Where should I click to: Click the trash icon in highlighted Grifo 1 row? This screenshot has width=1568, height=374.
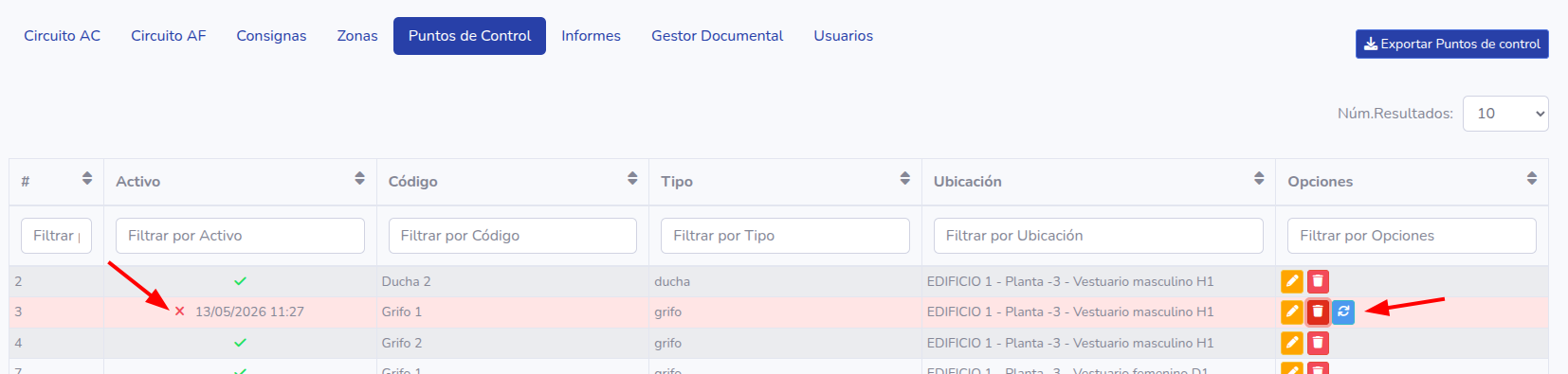coord(1318,312)
